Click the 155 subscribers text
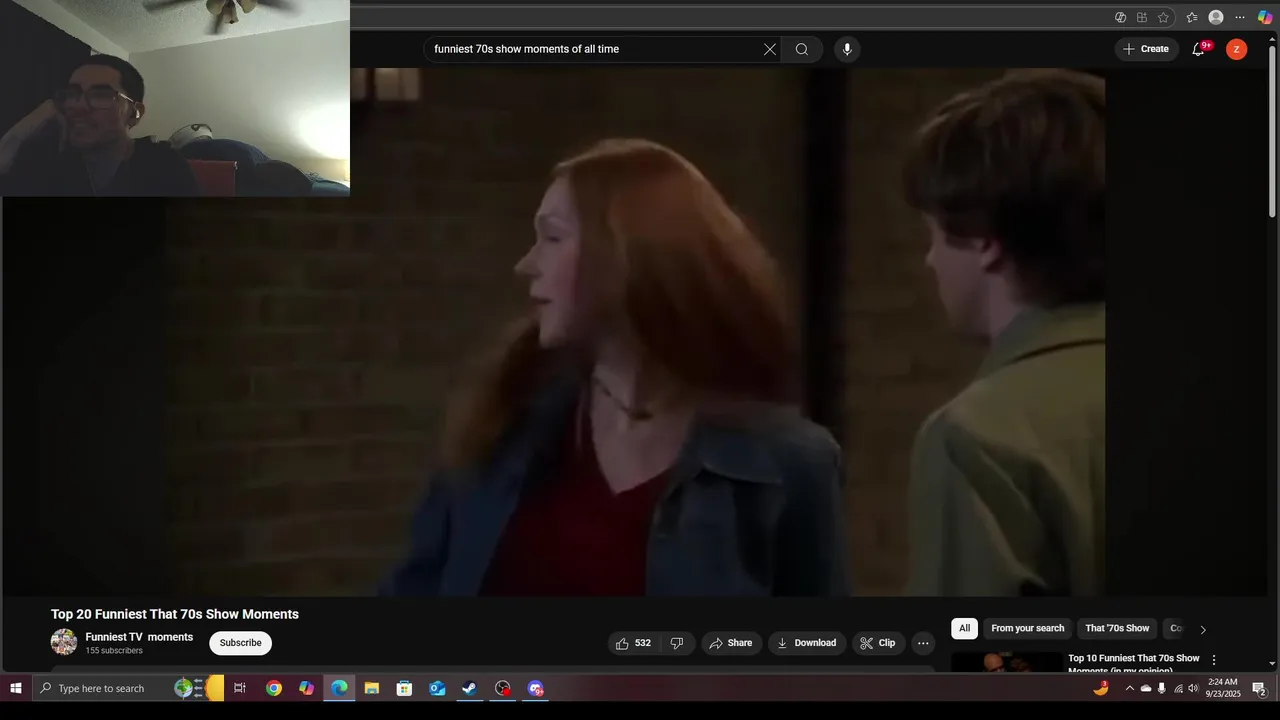1280x720 pixels. click(x=114, y=651)
